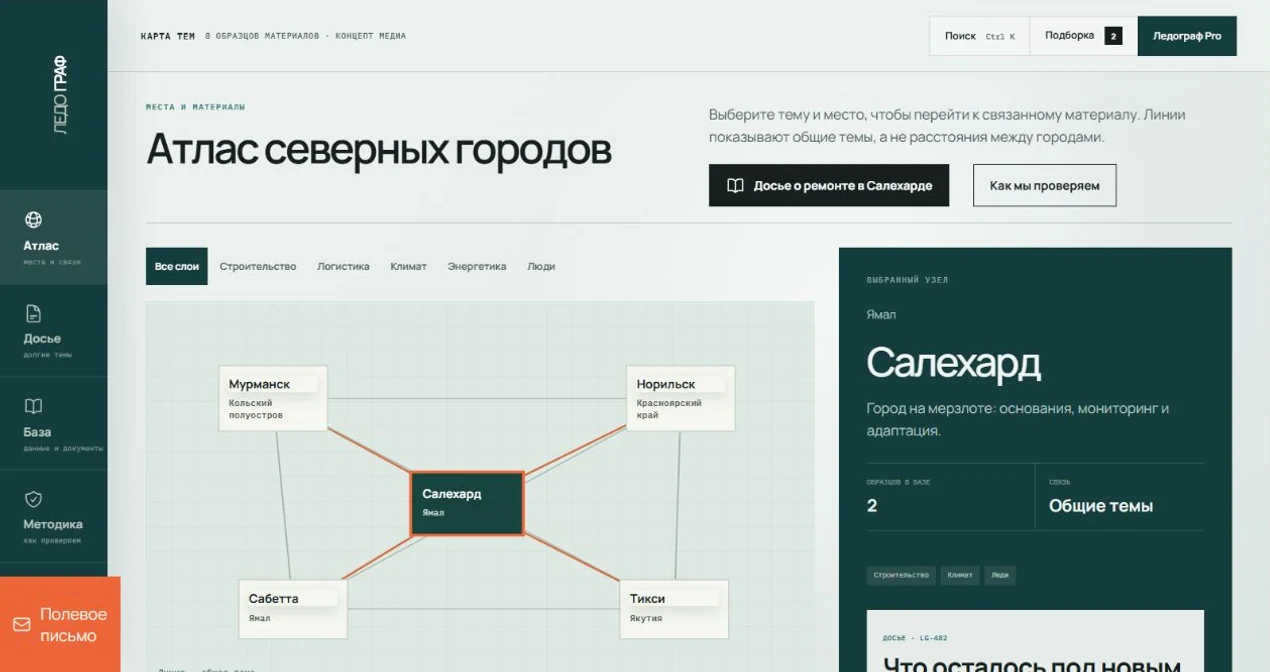Open the Что осталось под новым article card

pos(1035,641)
